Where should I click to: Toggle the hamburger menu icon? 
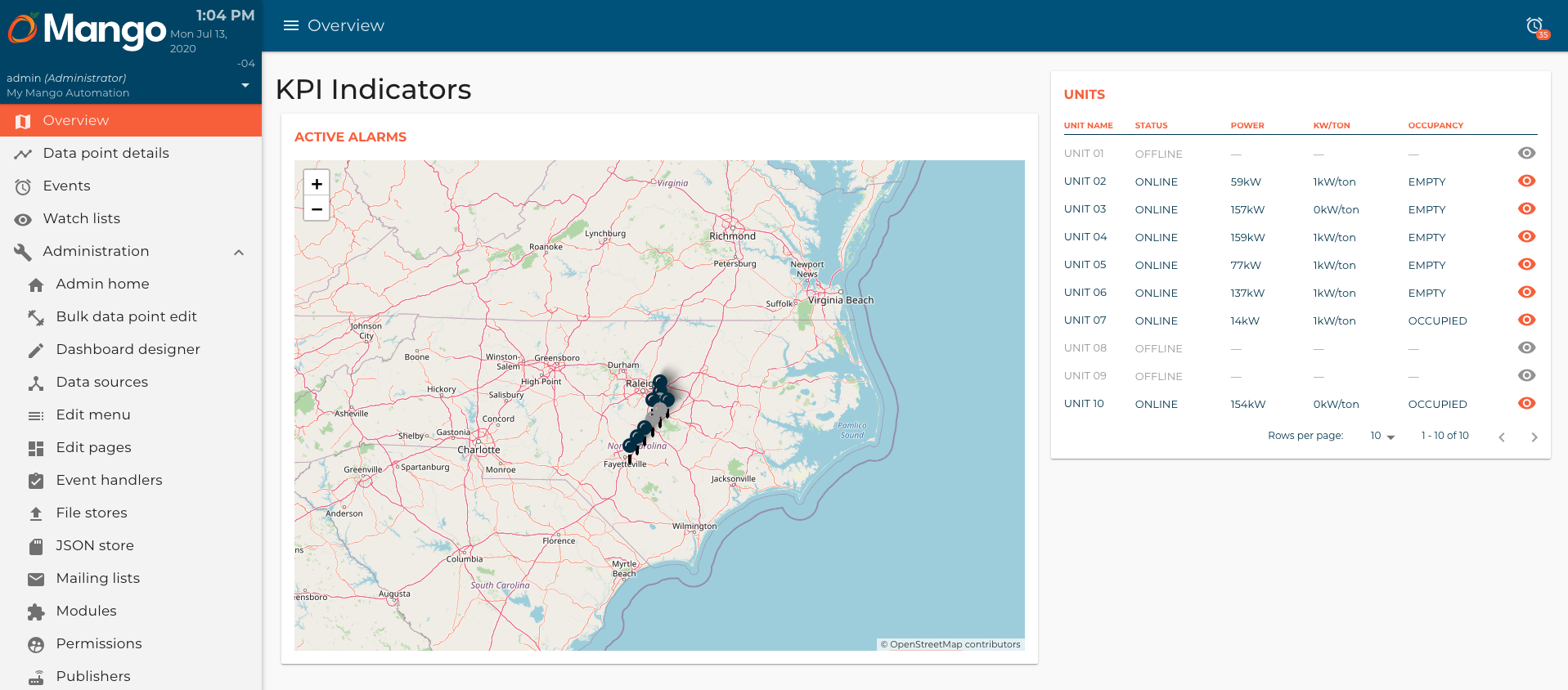point(290,25)
